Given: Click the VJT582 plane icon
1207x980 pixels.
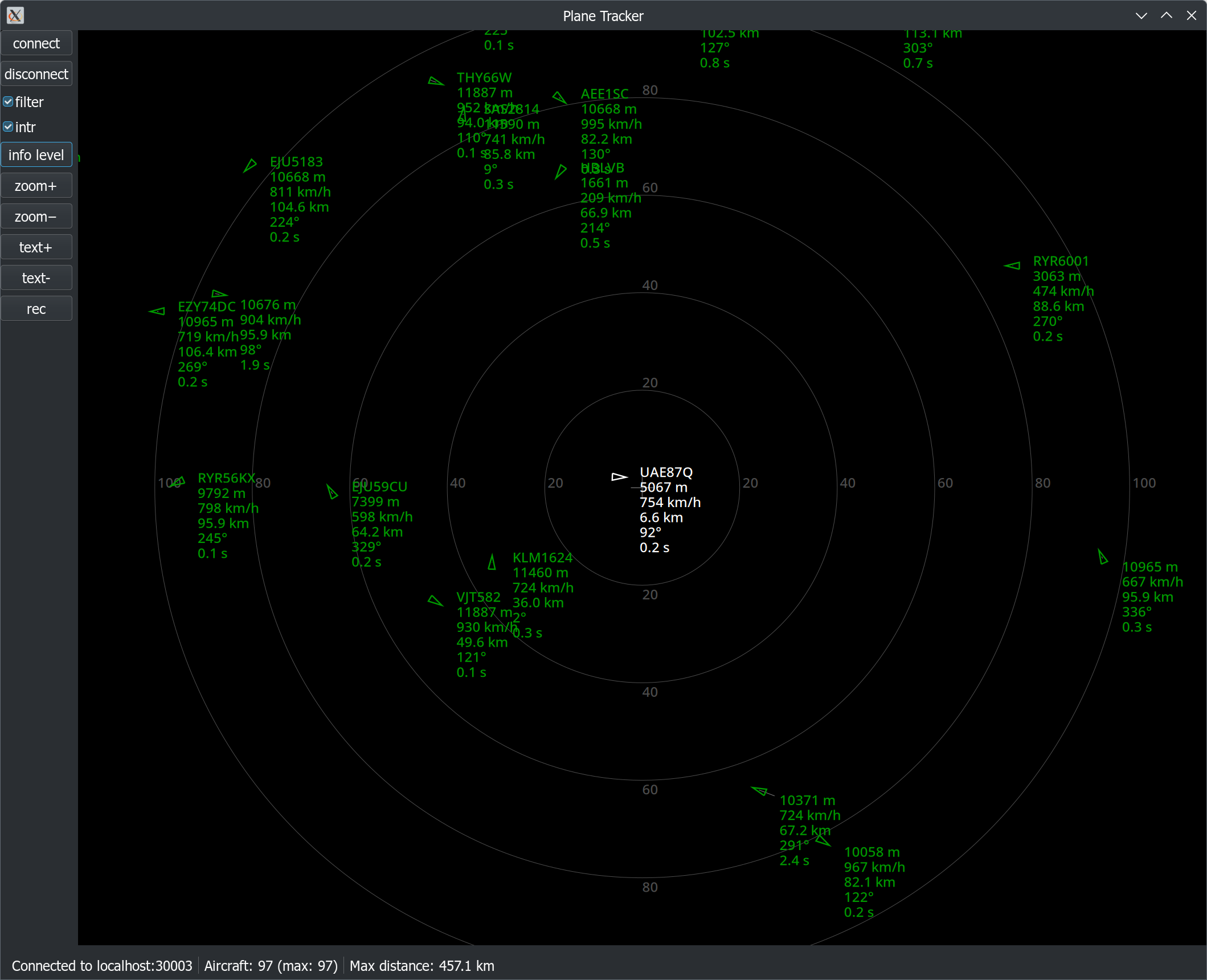Looking at the screenshot, I should pos(435,601).
